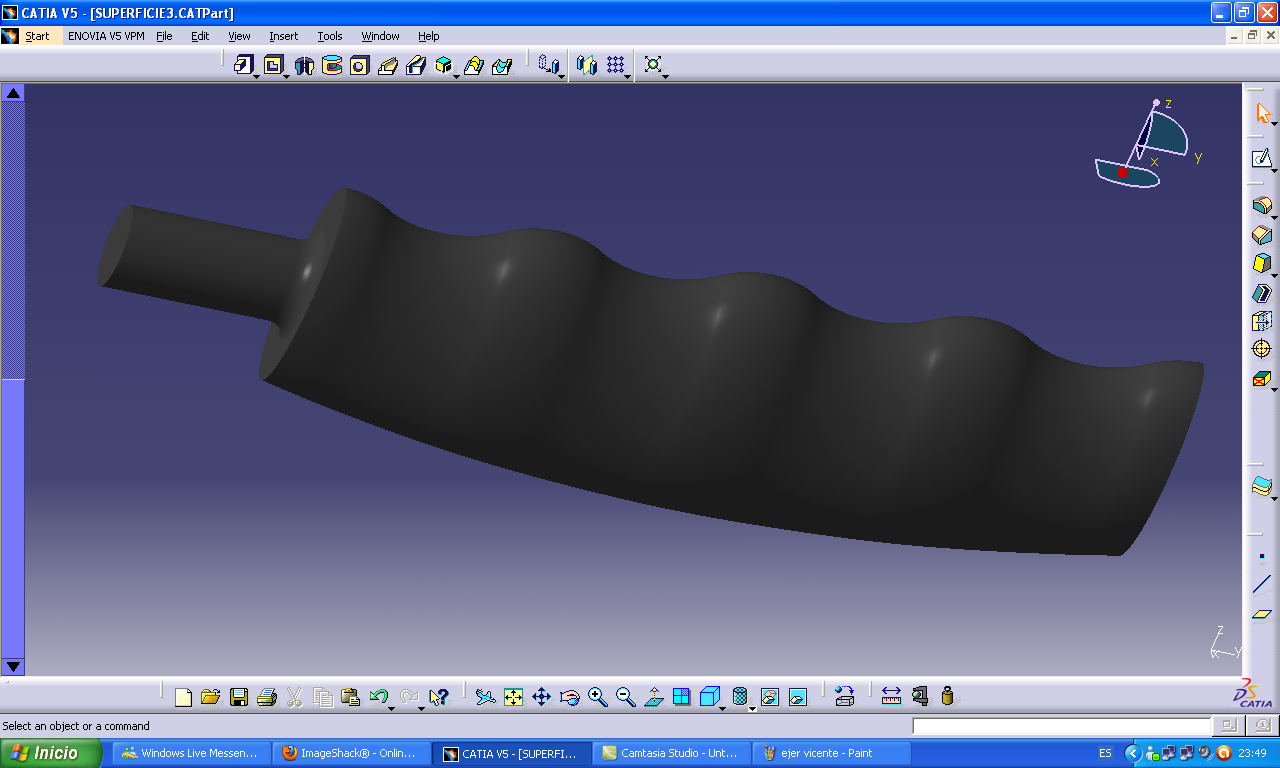Open the Start menu in CATIA
Image resolution: width=1280 pixels, height=768 pixels.
pos(37,36)
